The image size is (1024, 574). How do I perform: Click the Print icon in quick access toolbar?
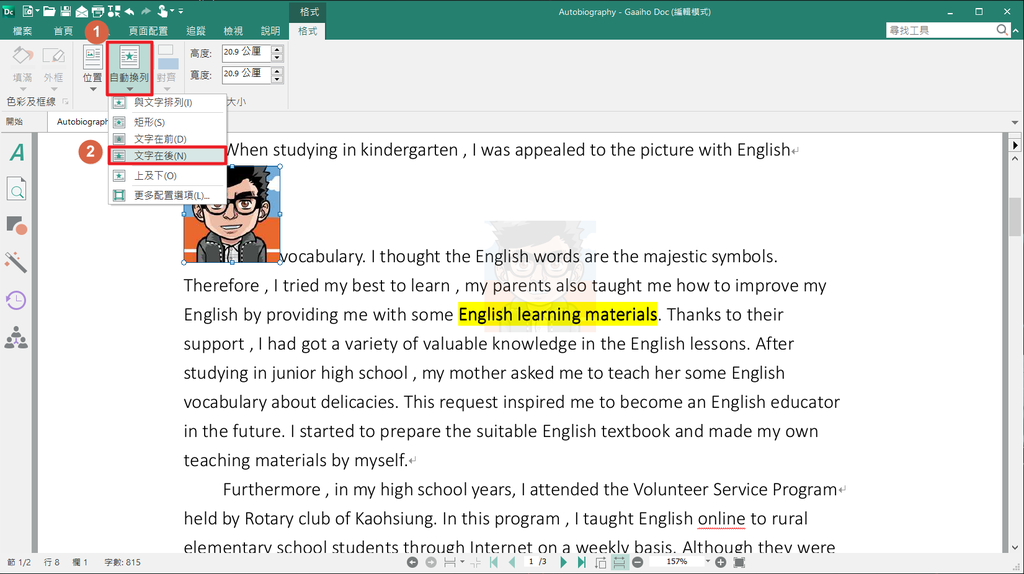click(97, 11)
